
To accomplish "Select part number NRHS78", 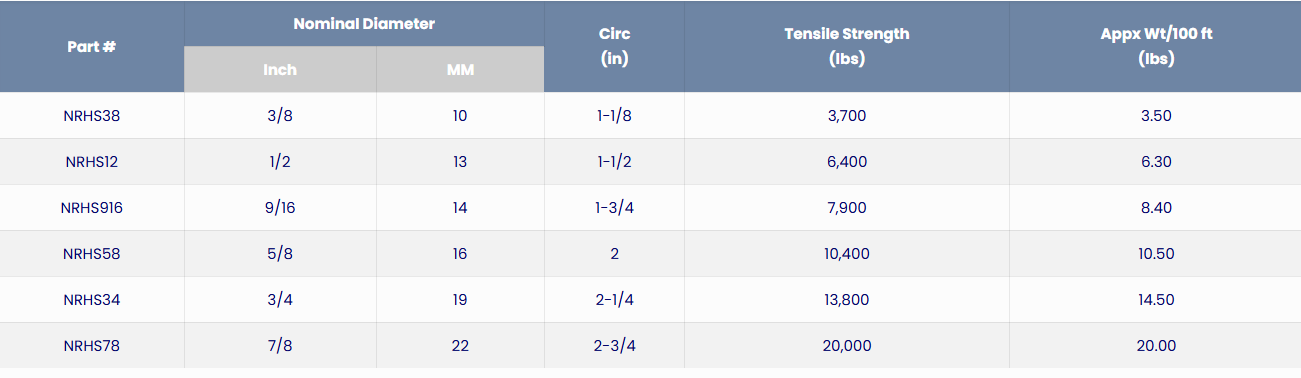I will tap(92, 346).
